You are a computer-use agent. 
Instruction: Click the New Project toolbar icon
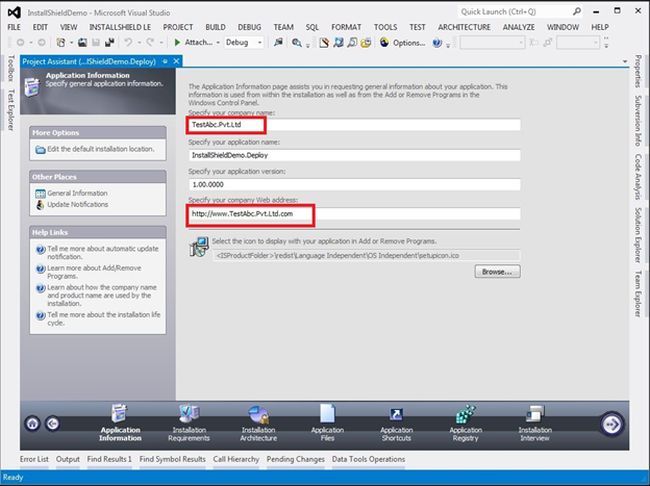[x=61, y=42]
